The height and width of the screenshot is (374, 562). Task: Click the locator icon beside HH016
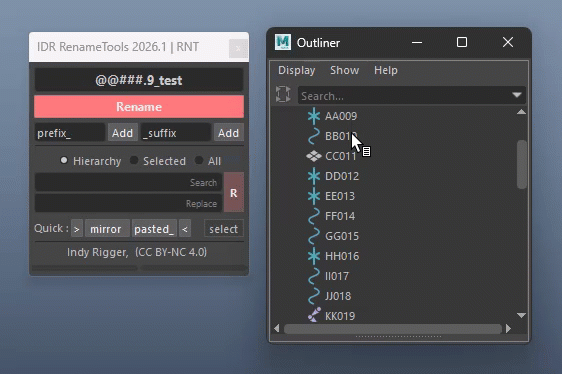(314, 256)
